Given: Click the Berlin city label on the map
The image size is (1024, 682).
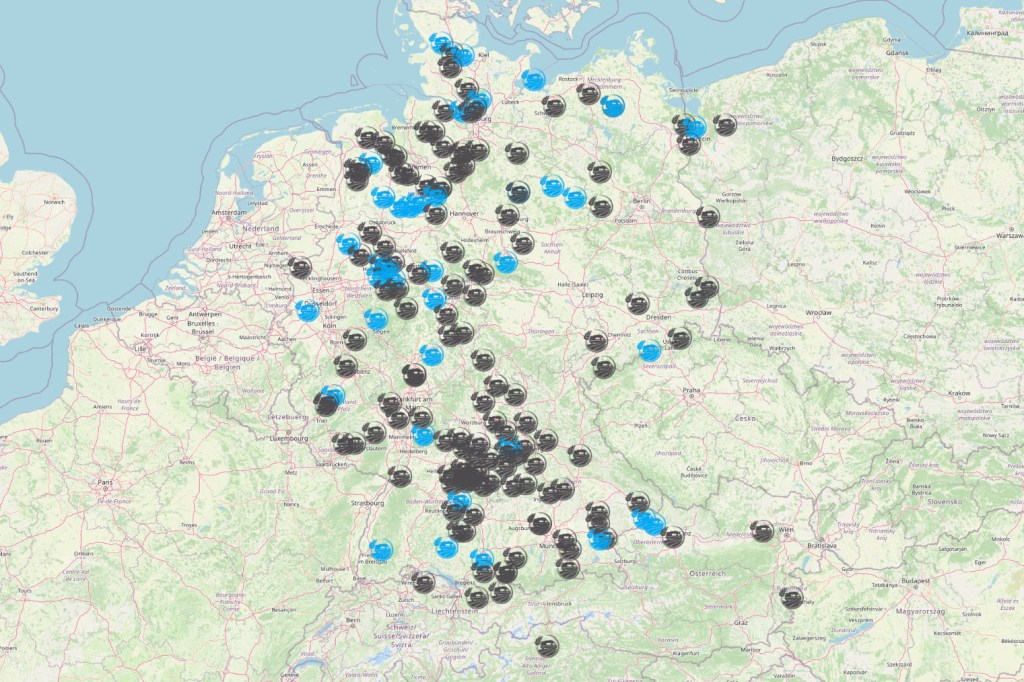Looking at the screenshot, I should (639, 200).
